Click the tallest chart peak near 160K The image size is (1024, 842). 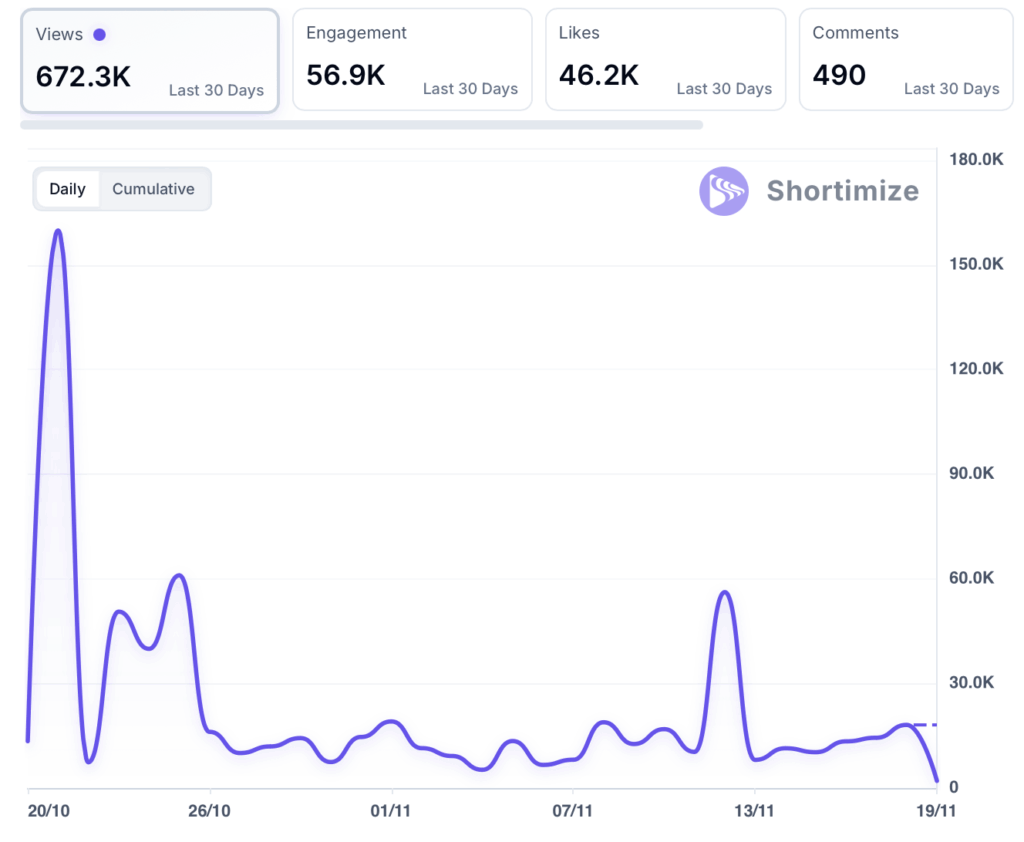tap(57, 231)
